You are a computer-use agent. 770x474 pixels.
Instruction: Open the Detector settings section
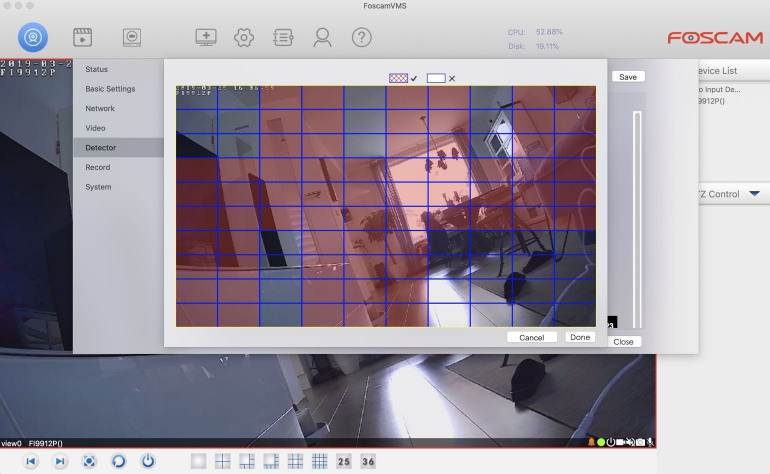coord(101,148)
